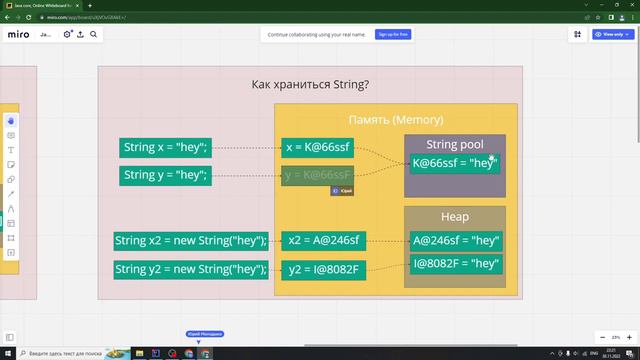This screenshot has height=360, width=640.
Task: Select the Pen drawing tool
Action: point(11,209)
